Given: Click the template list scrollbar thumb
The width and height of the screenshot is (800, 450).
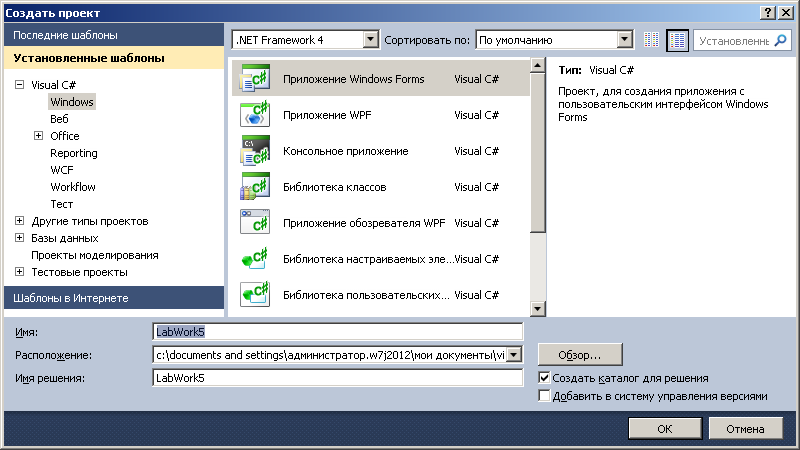Looking at the screenshot, I should [537, 153].
